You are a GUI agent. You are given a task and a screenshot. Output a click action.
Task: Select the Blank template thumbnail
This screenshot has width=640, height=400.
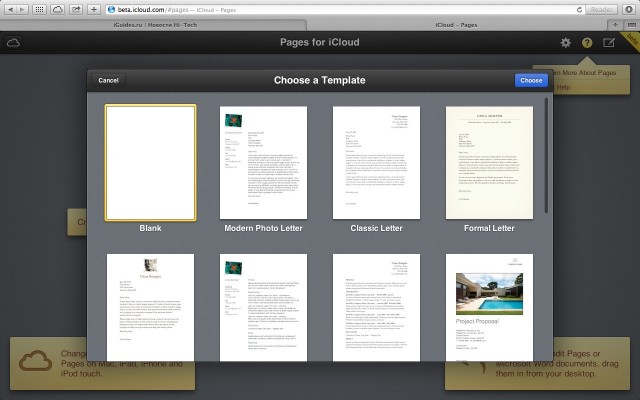151,162
